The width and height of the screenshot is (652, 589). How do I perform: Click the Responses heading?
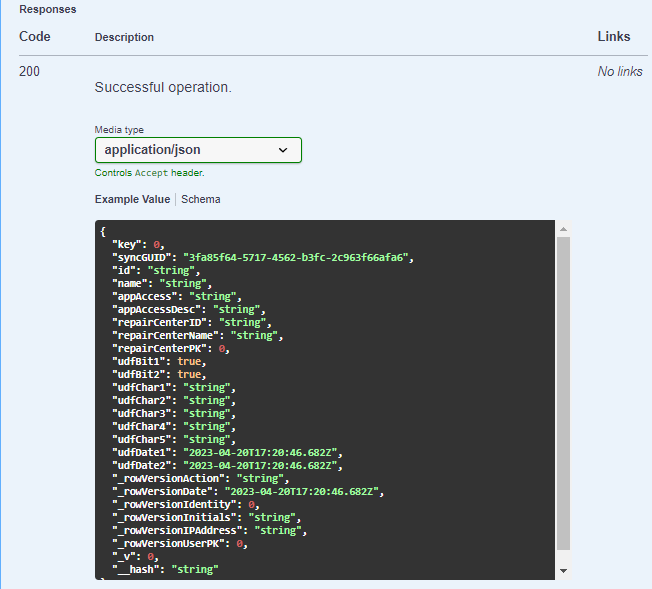(x=48, y=10)
